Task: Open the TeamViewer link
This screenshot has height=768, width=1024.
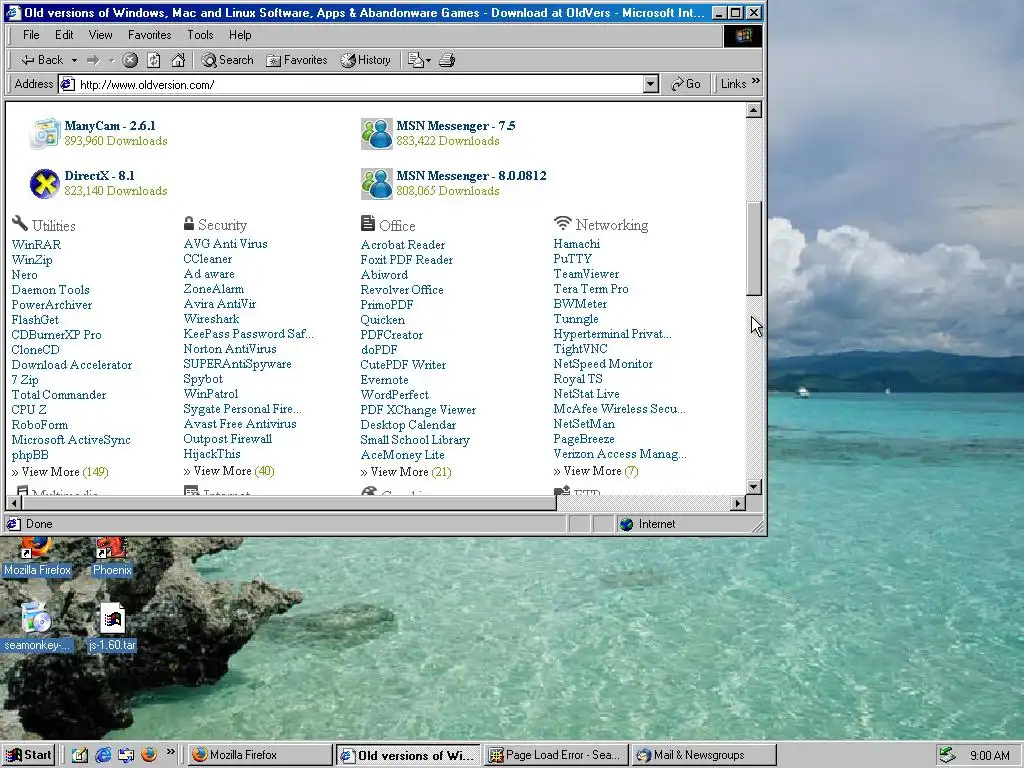Action: click(x=586, y=274)
